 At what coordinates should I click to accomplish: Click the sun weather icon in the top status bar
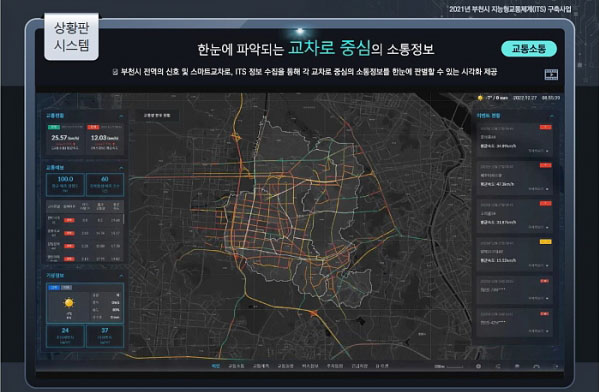pos(480,98)
